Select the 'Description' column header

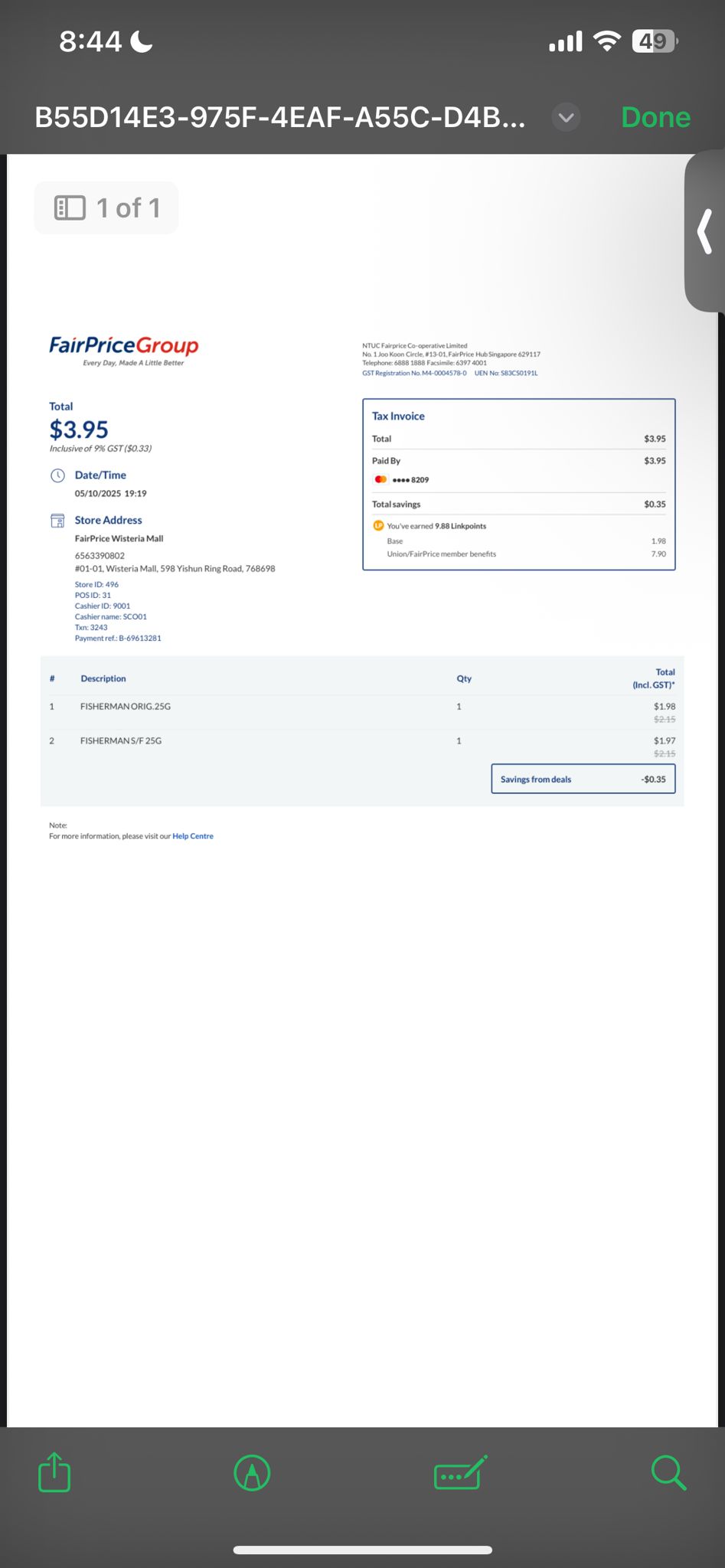[103, 678]
